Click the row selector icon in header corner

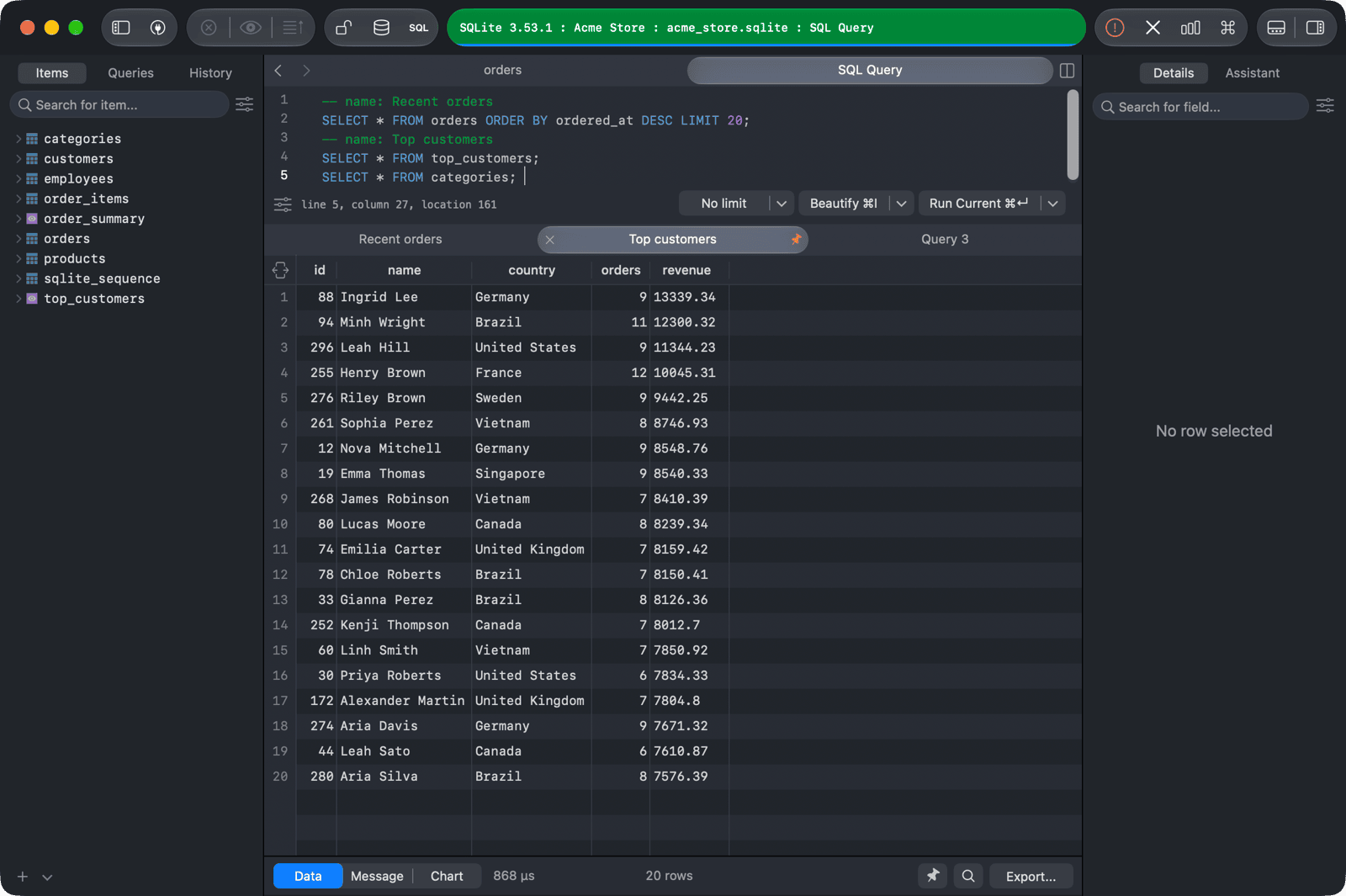pyautogui.click(x=280, y=270)
